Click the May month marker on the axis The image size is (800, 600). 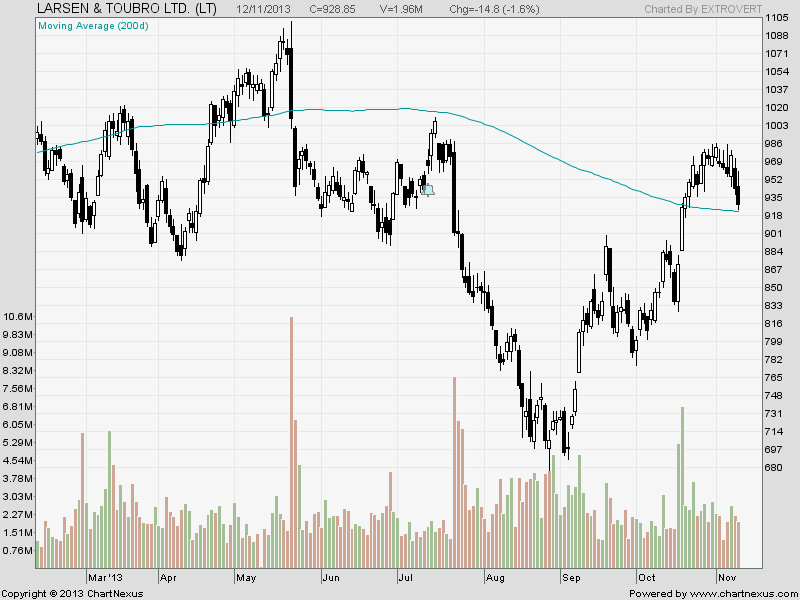[x=246, y=577]
